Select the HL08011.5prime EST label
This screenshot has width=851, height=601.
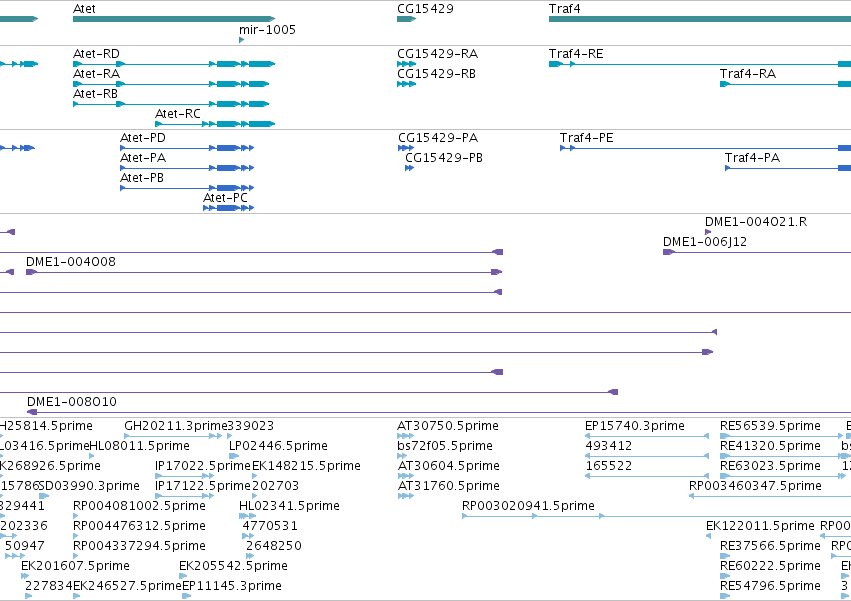point(139,446)
